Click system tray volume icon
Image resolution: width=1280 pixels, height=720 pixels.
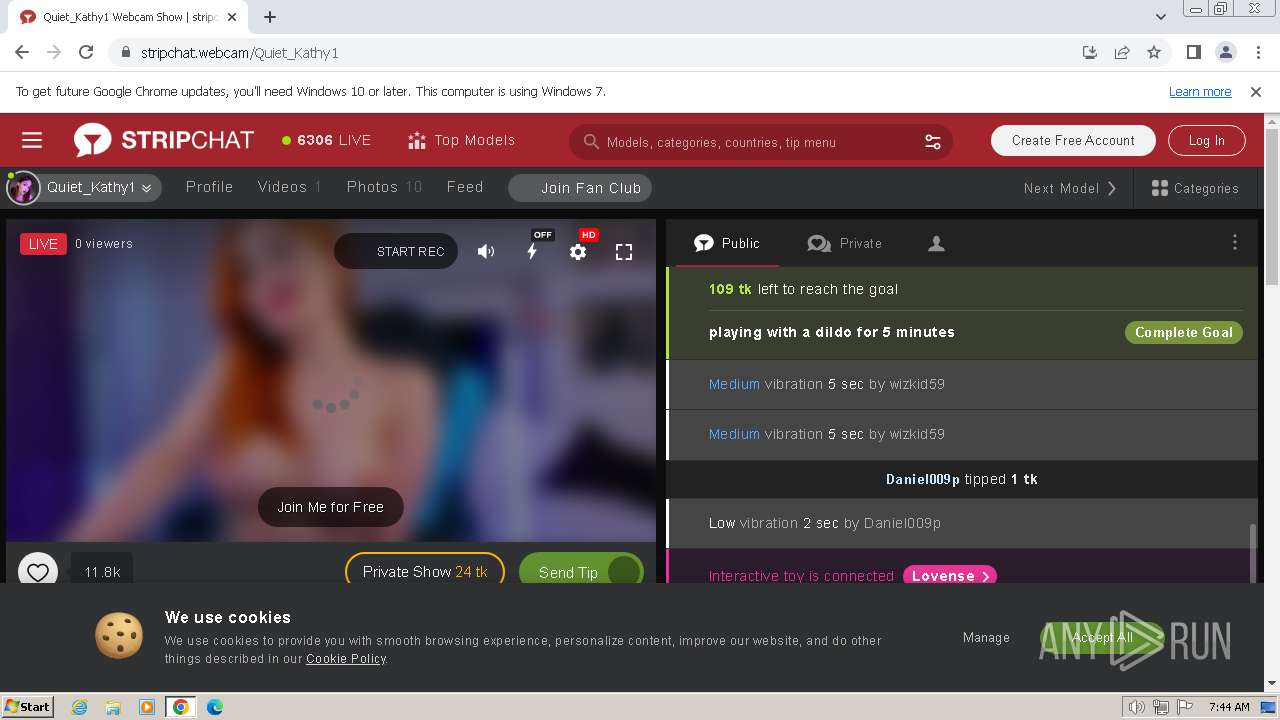(1136, 707)
